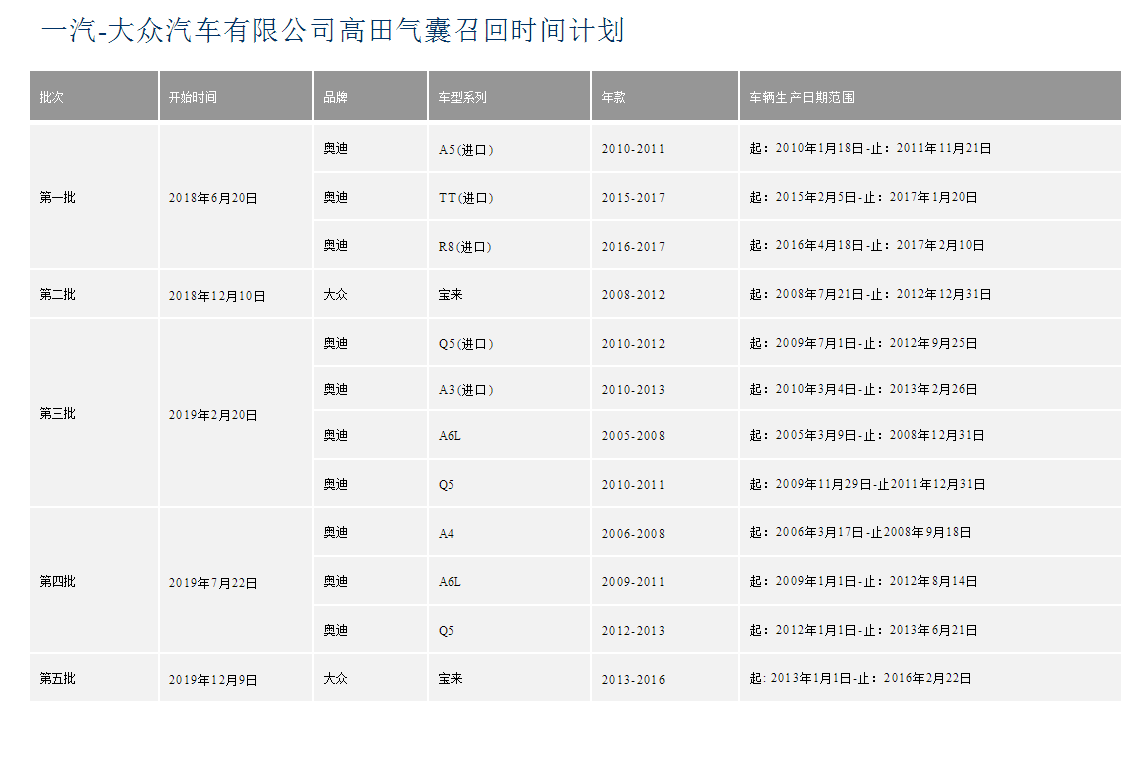Click 奥迪 brand in the A5(进口) row
Image resolution: width=1131 pixels, height=758 pixels.
[335, 149]
